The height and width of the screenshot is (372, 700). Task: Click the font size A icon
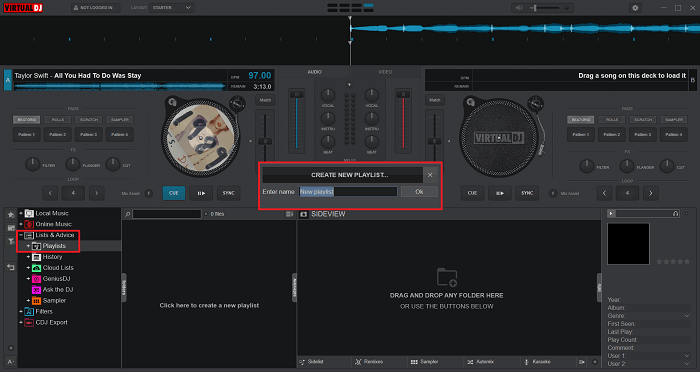tap(11, 361)
